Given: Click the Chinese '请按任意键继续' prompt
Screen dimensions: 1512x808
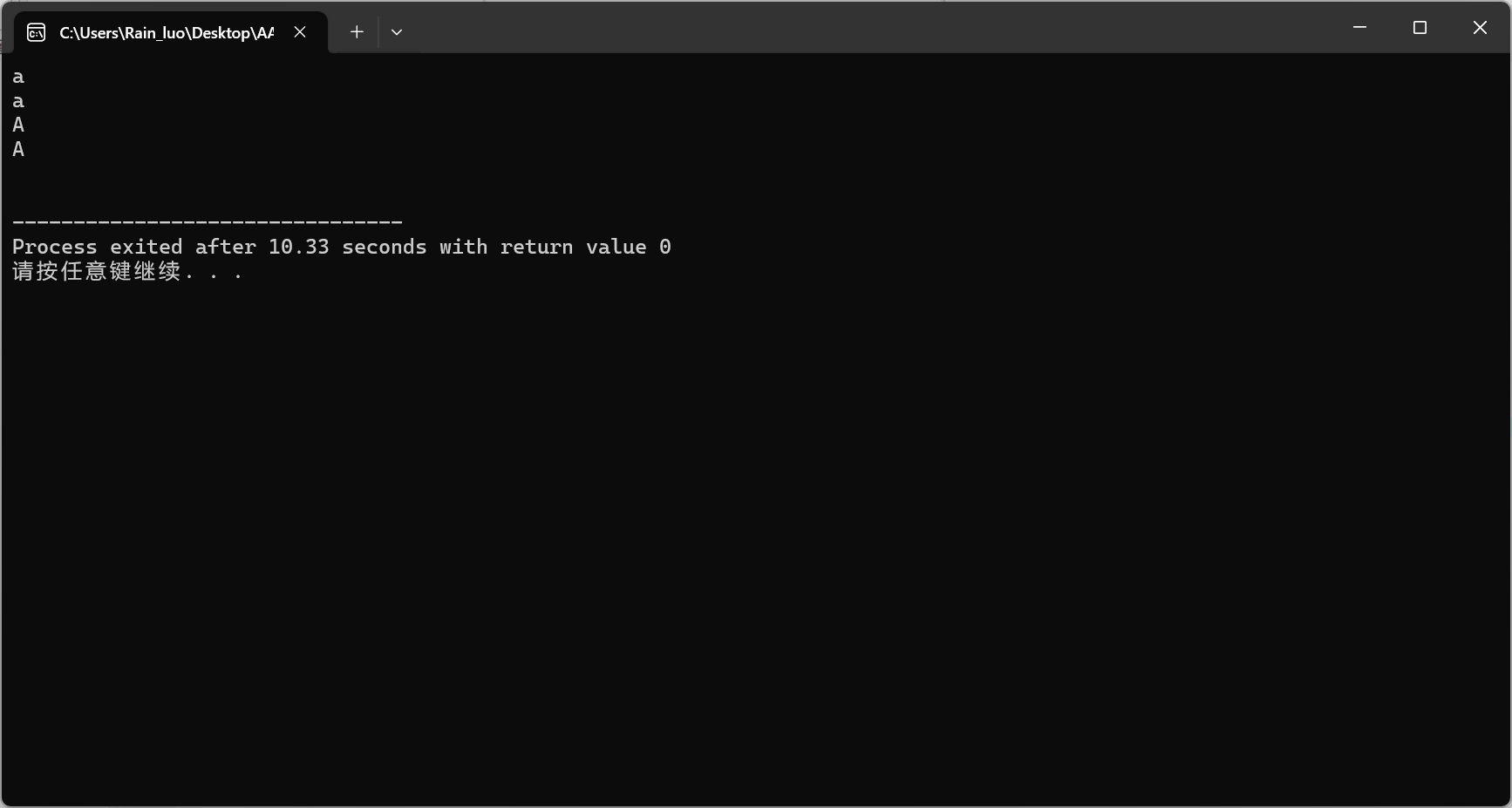Looking at the screenshot, I should click(97, 271).
